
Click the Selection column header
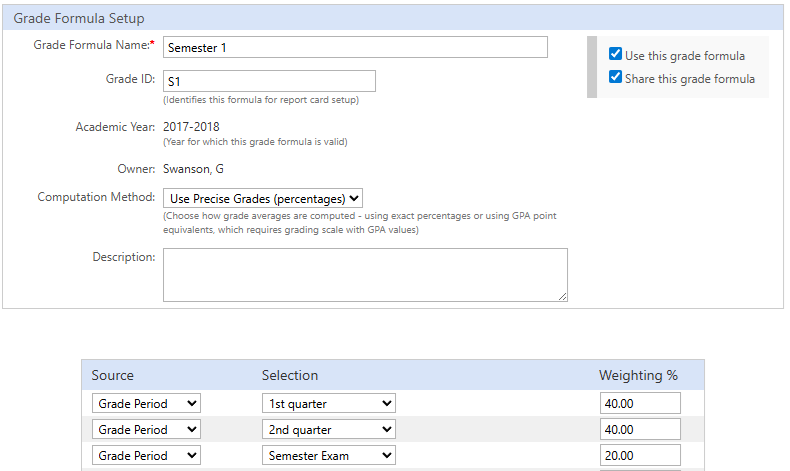[x=290, y=375]
